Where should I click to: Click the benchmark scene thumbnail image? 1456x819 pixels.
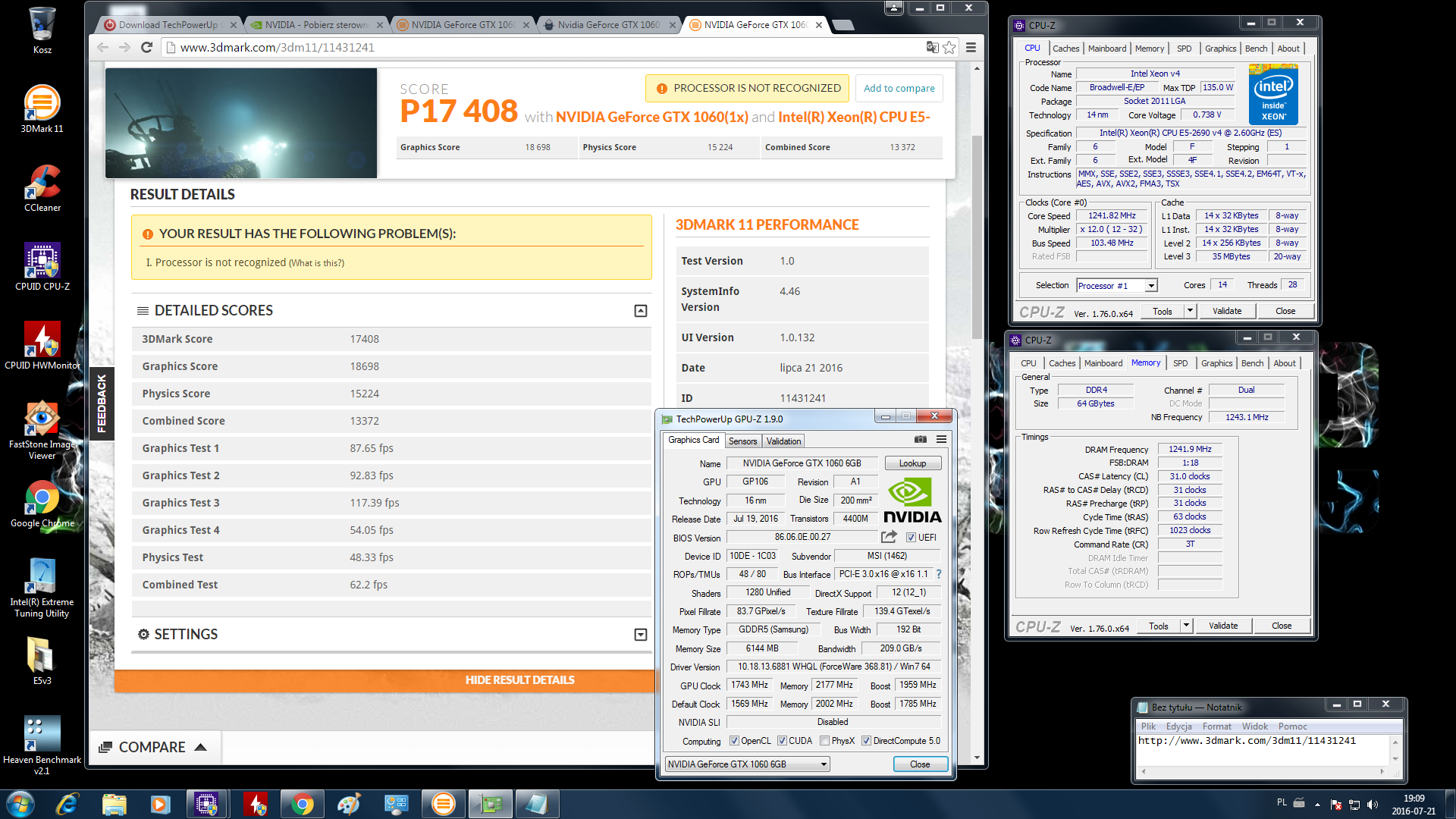tap(241, 123)
